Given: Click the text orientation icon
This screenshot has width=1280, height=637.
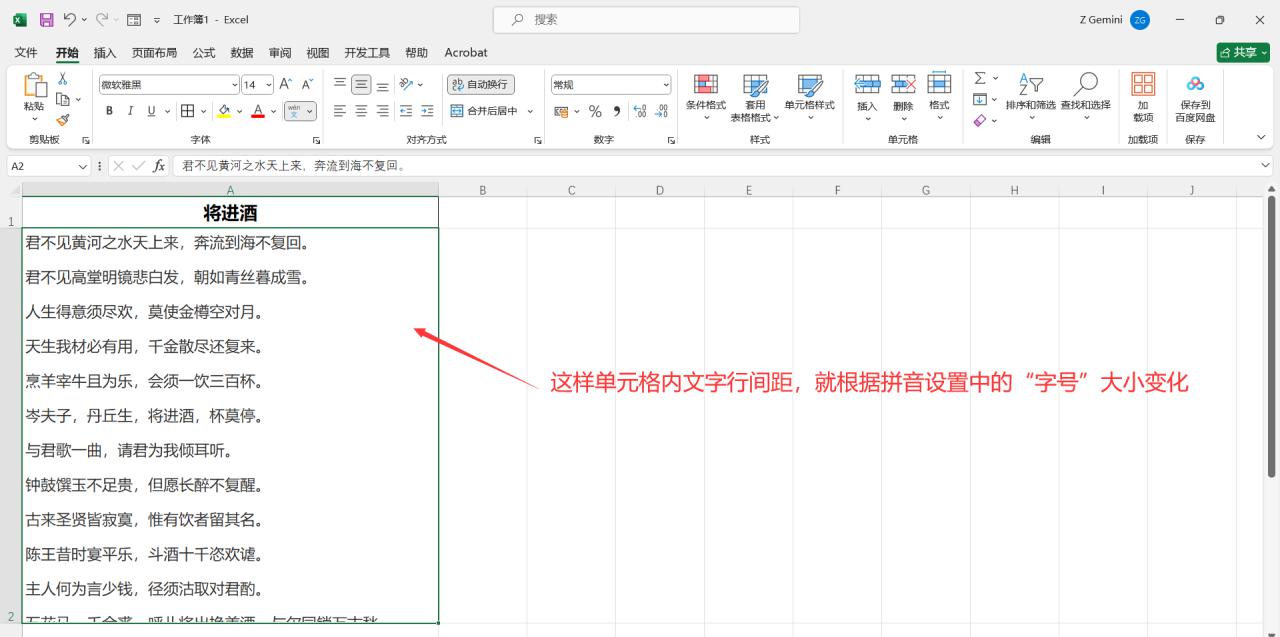Looking at the screenshot, I should (406, 85).
